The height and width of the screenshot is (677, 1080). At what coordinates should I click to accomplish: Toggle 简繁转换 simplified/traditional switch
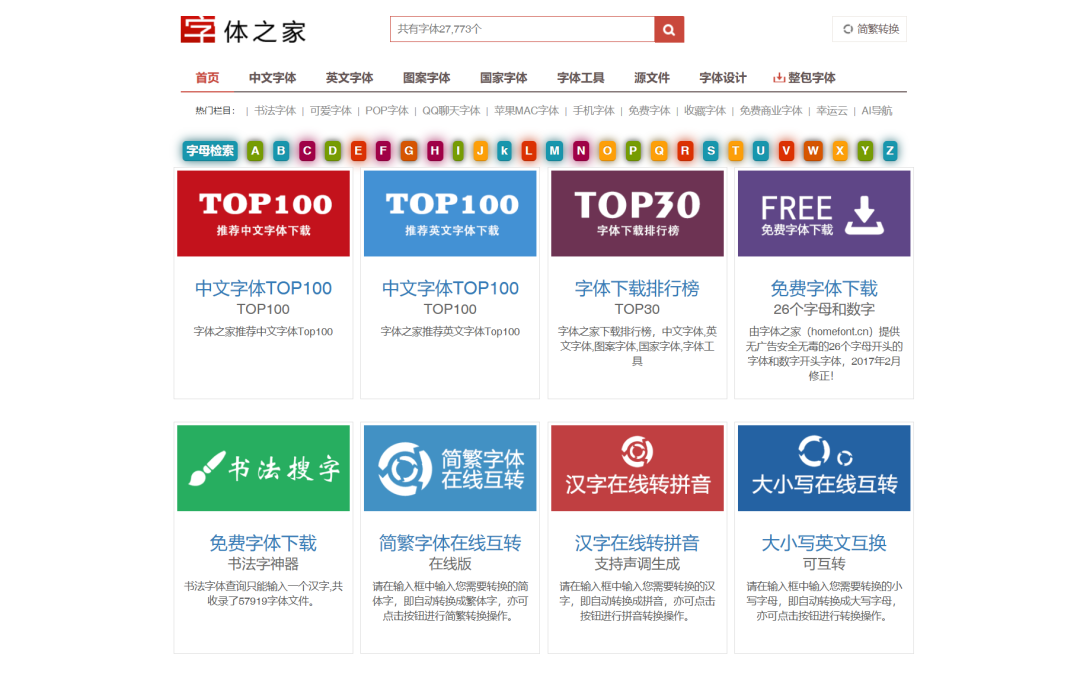[870, 29]
